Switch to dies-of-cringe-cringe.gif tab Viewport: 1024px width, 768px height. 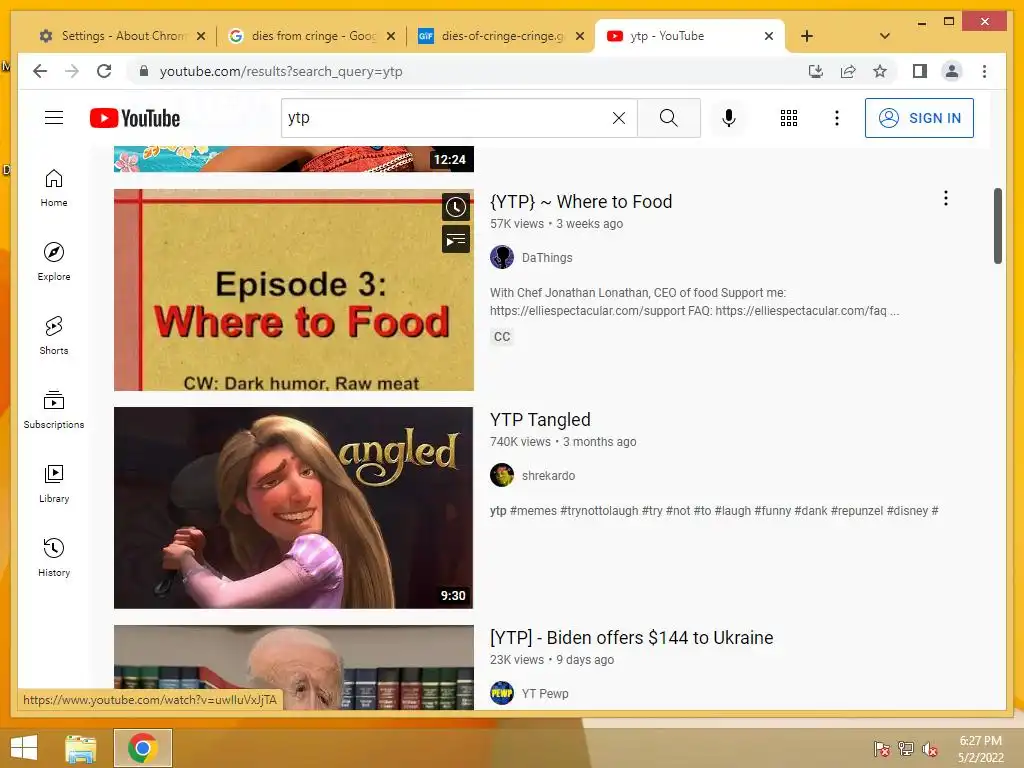point(502,36)
